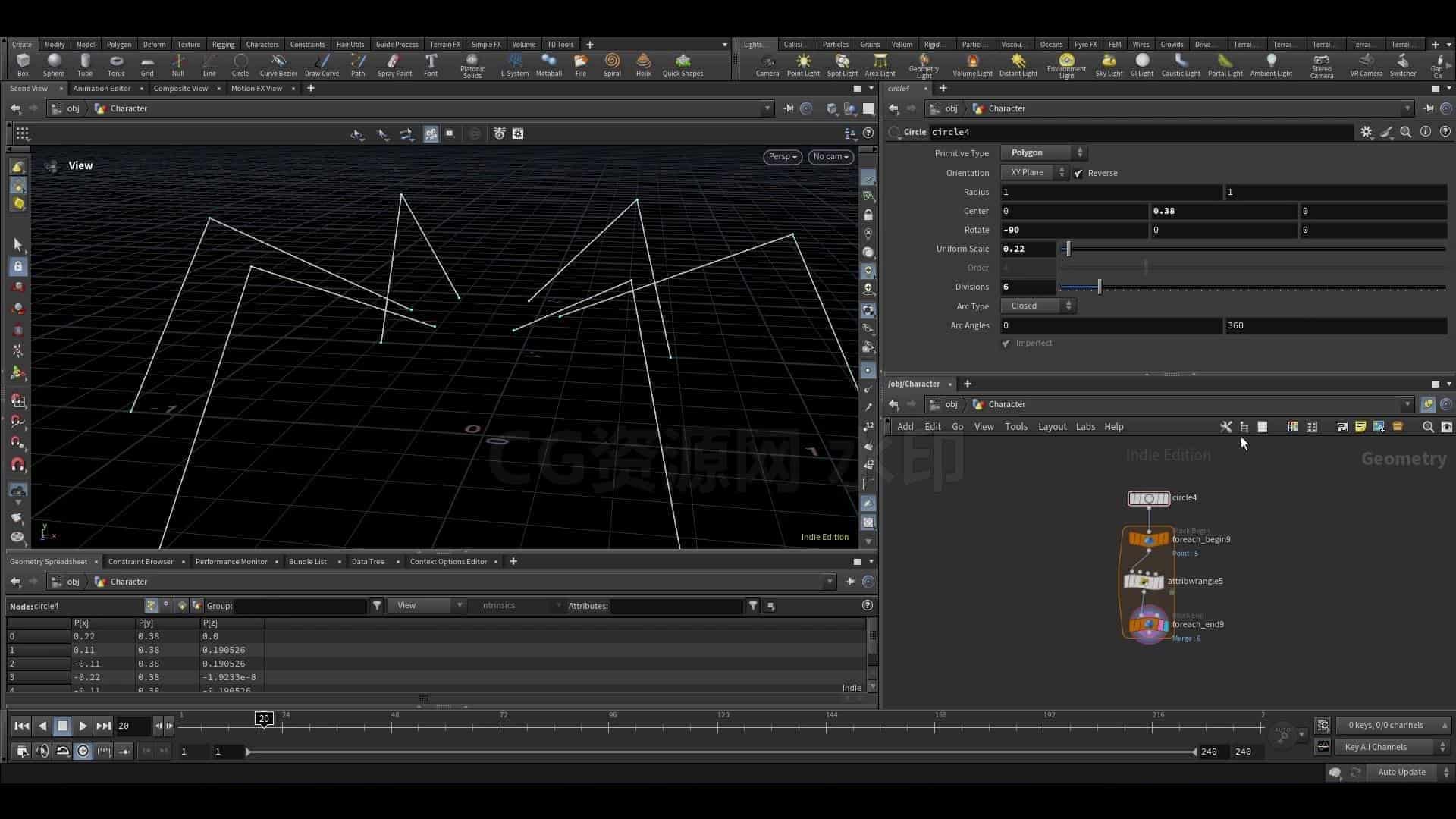1456x819 pixels.
Task: Open the Primitive Type dropdown
Action: (1043, 153)
